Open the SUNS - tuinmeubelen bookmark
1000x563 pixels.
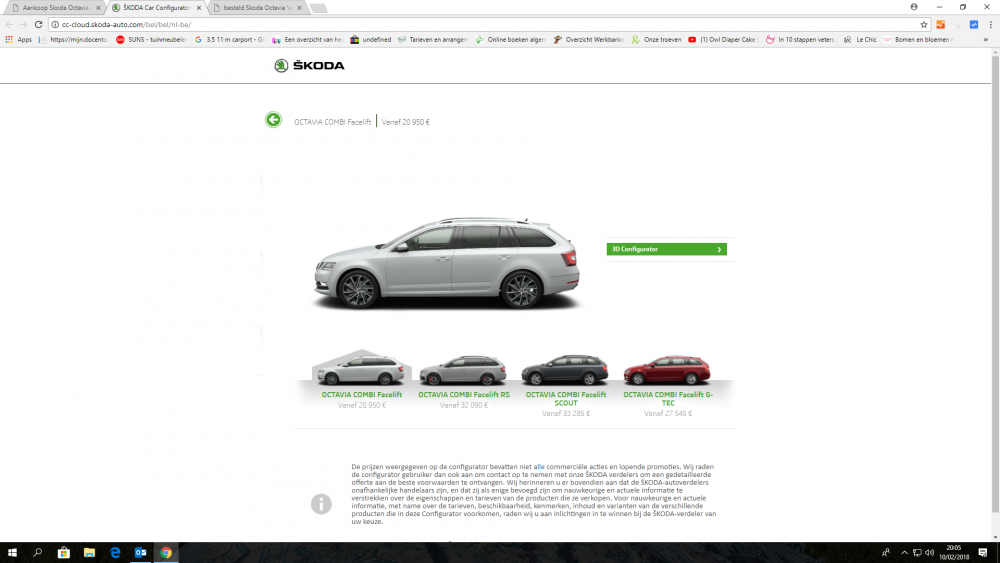click(x=151, y=40)
